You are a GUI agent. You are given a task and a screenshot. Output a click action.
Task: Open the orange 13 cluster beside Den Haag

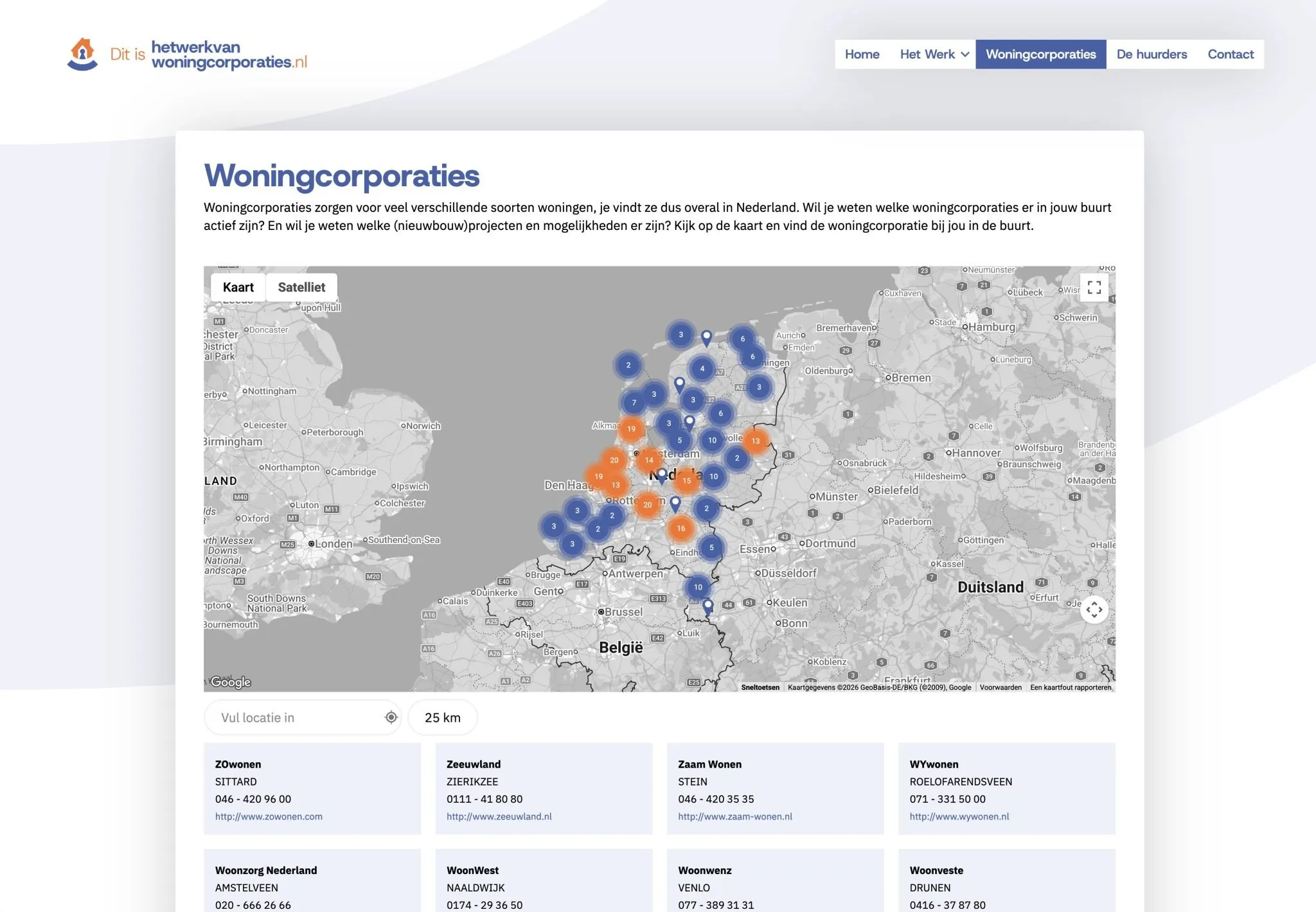click(616, 485)
